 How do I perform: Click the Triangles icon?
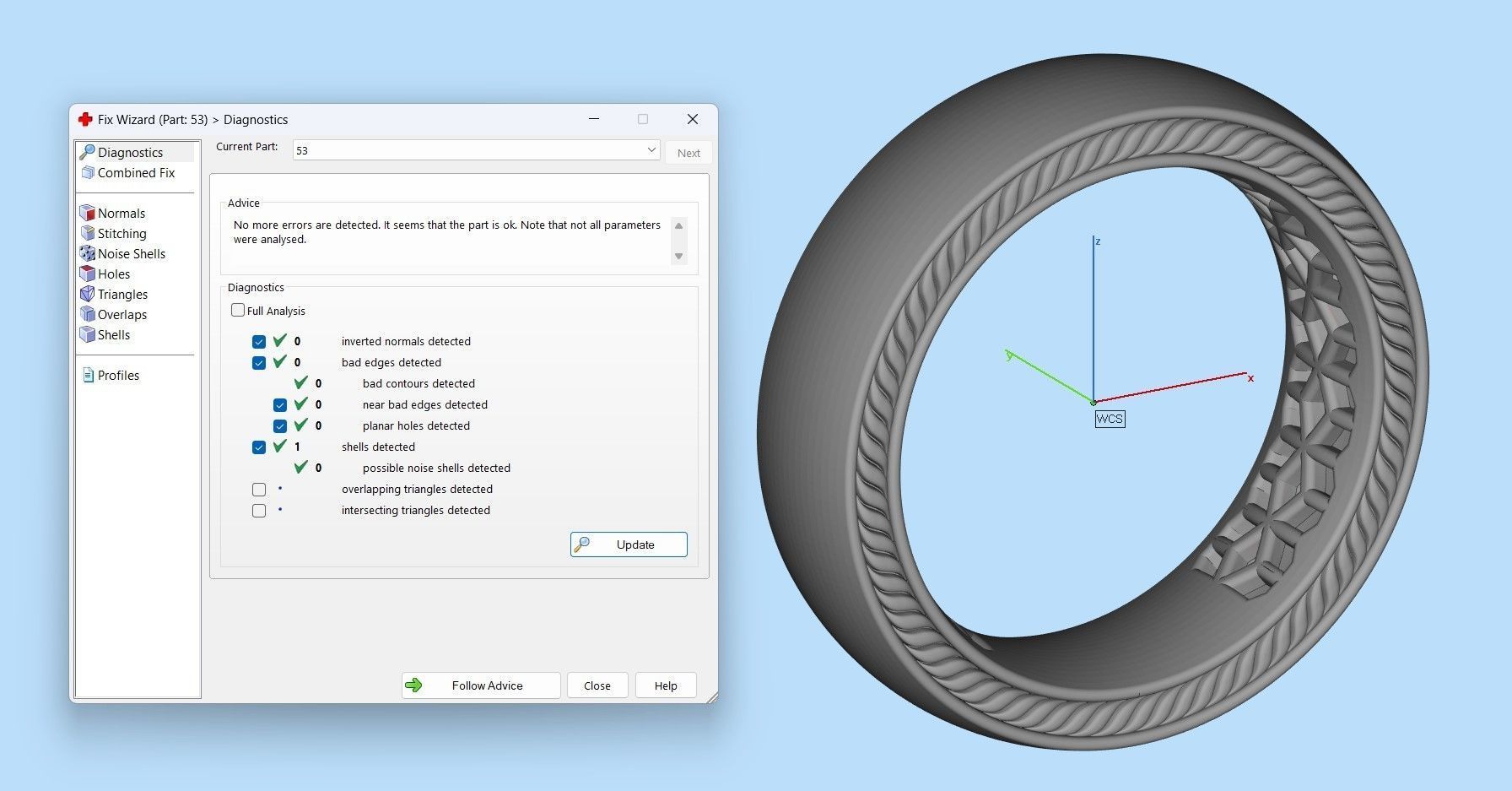coord(87,295)
